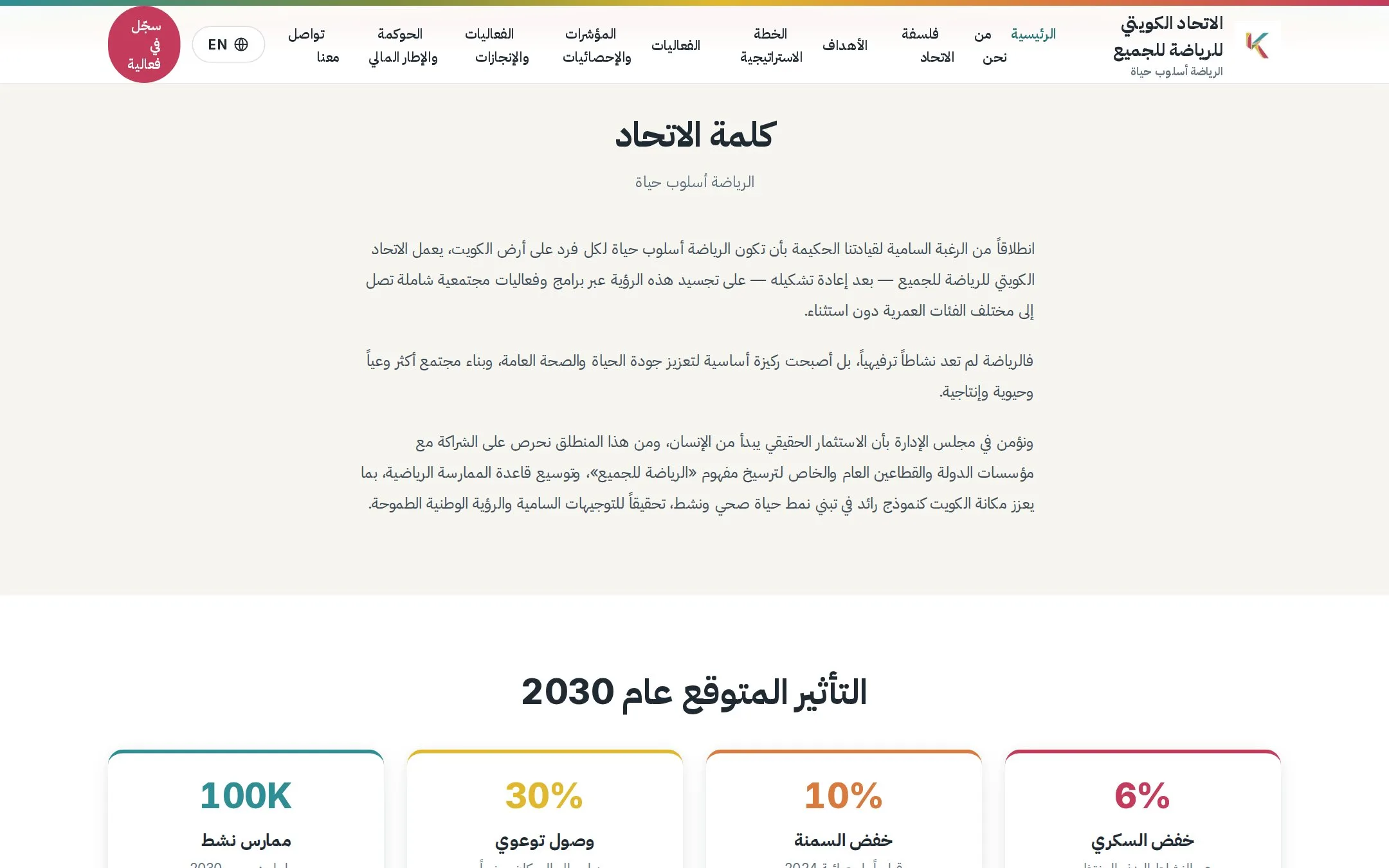The width and height of the screenshot is (1389, 868).
Task: Click the red سجّل في فعالية button
Action: coord(144,44)
